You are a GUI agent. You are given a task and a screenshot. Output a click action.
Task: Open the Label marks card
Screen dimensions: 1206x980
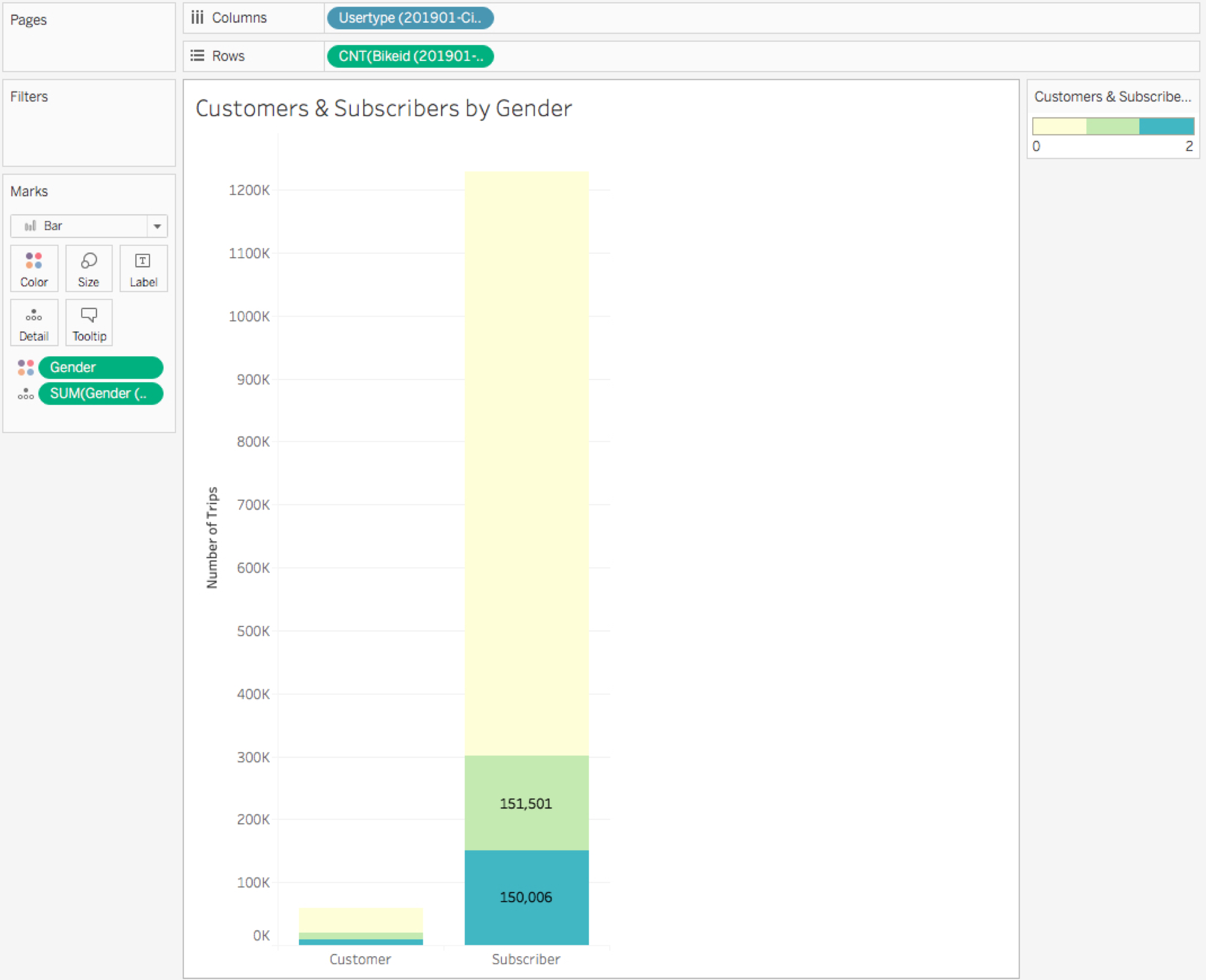[x=144, y=269]
